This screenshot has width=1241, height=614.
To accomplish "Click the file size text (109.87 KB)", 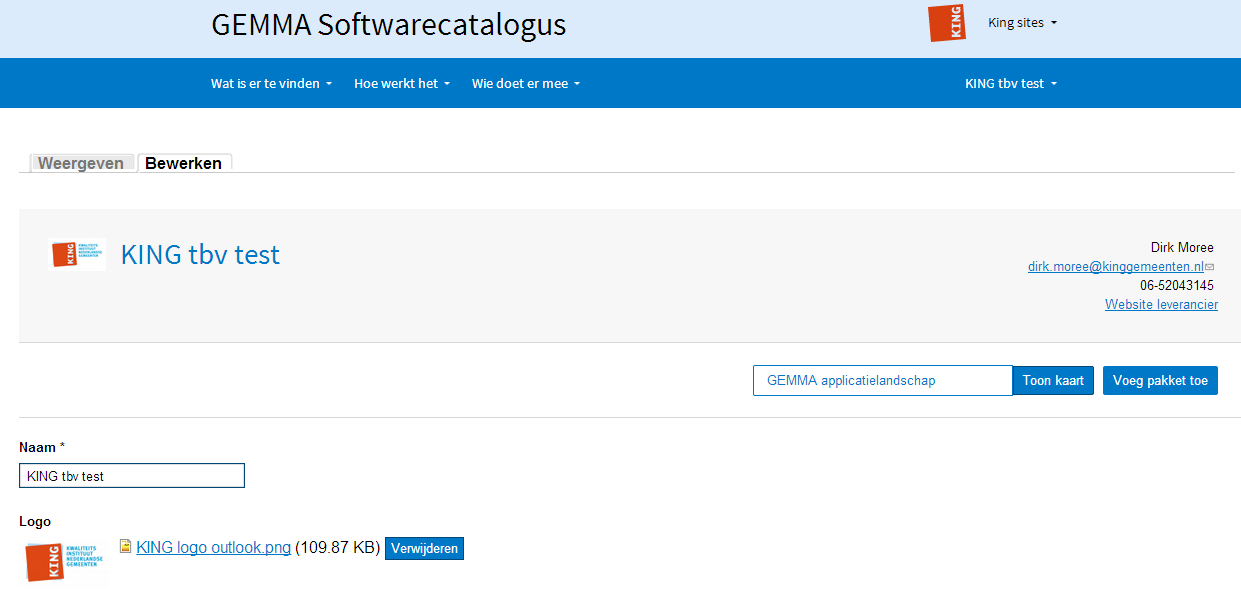I will coord(338,548).
